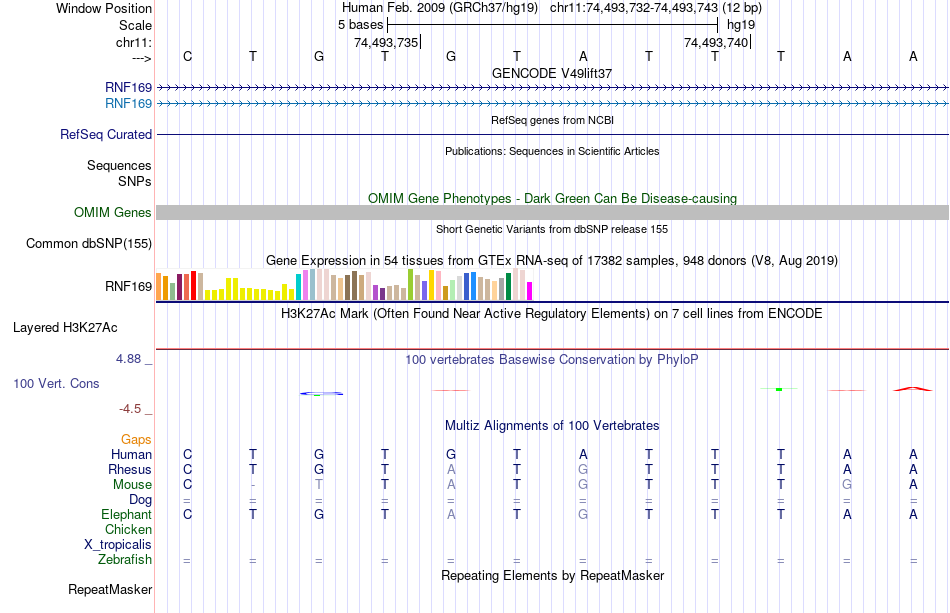Click the 4.88 PhyloP upper scale value
The image size is (950, 613).
128,359
